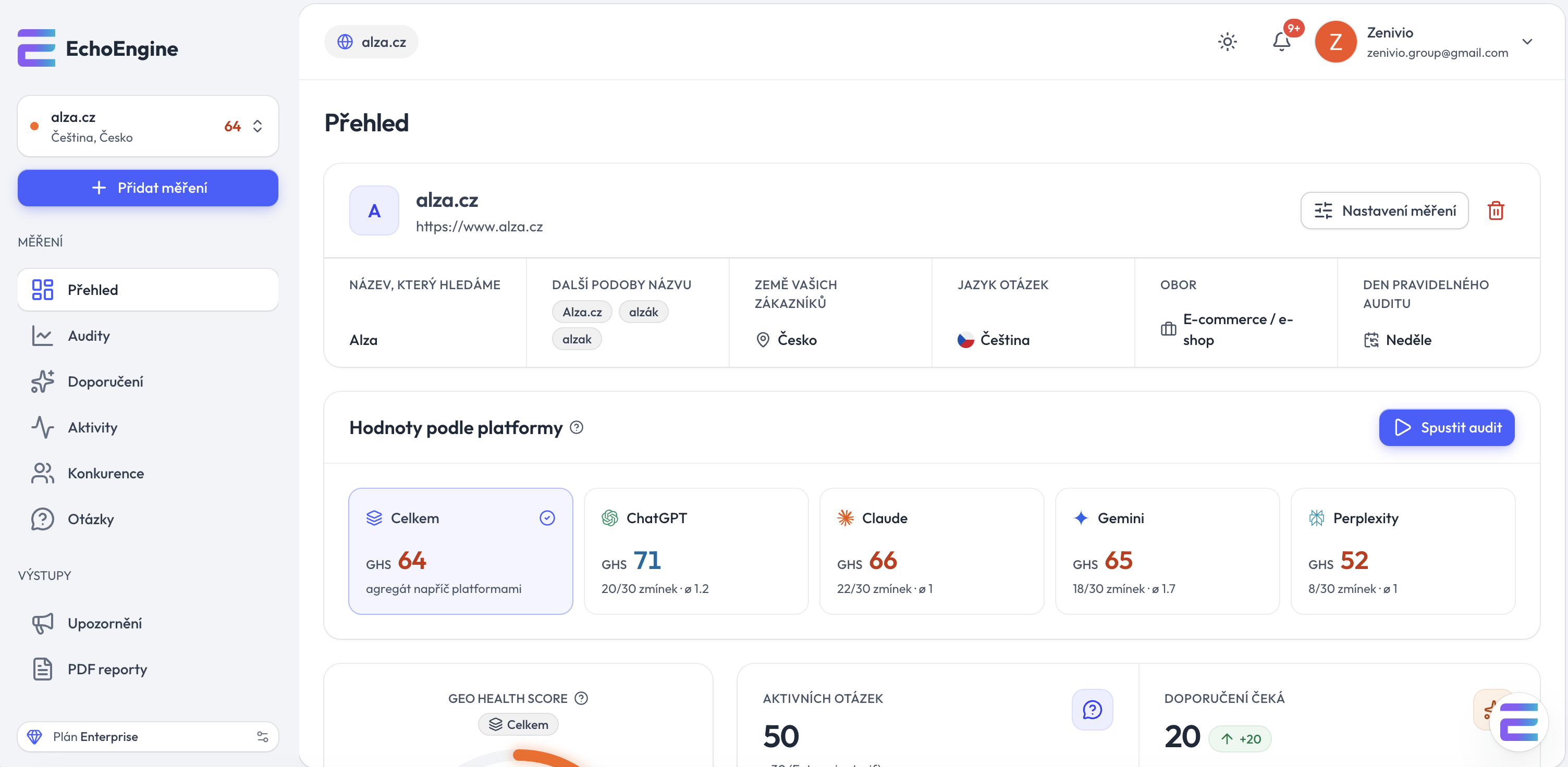The width and height of the screenshot is (1568, 767).
Task: Click the briefcase icon by E-commerce
Action: (1168, 329)
